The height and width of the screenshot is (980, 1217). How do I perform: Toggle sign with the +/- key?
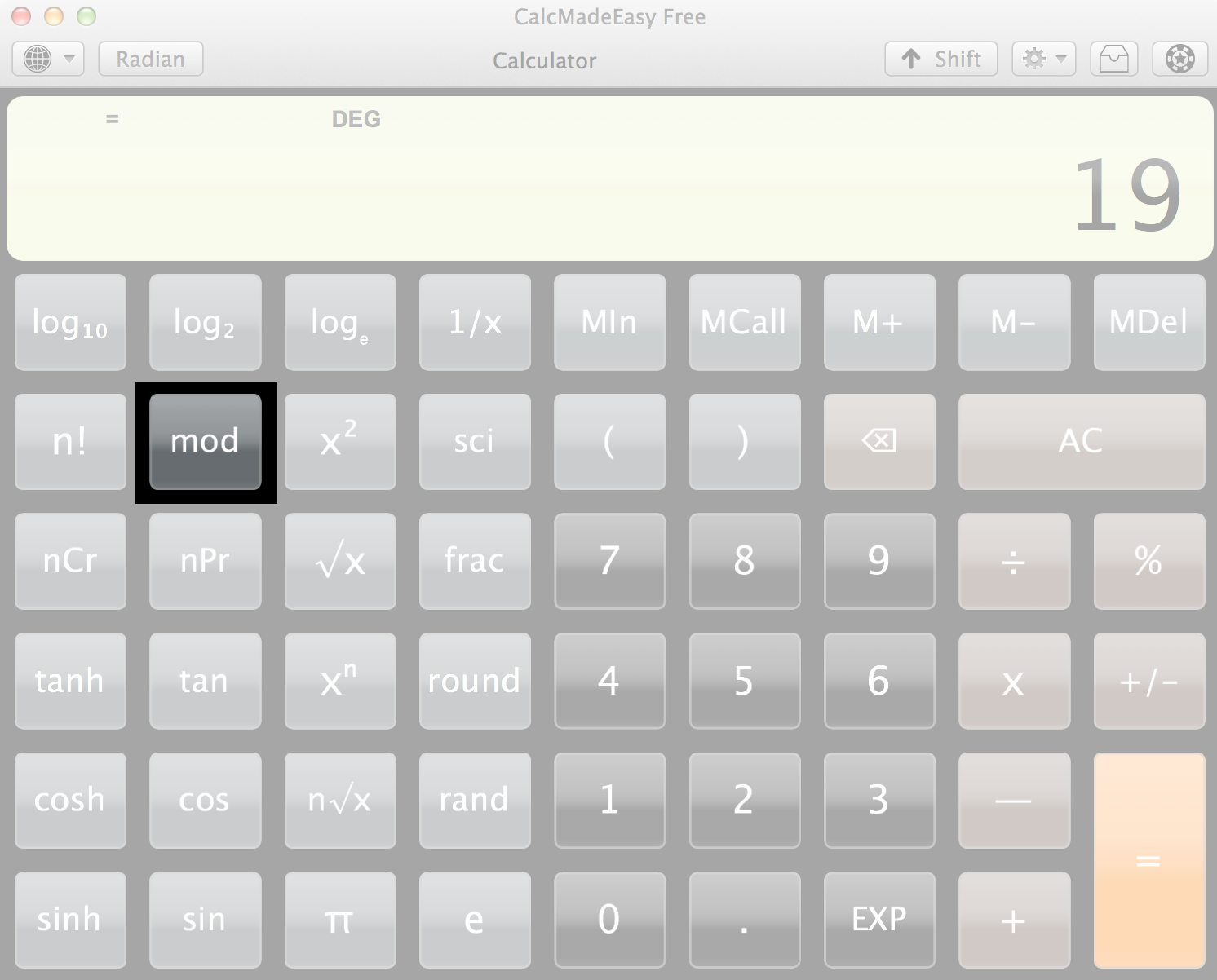pos(1148,681)
